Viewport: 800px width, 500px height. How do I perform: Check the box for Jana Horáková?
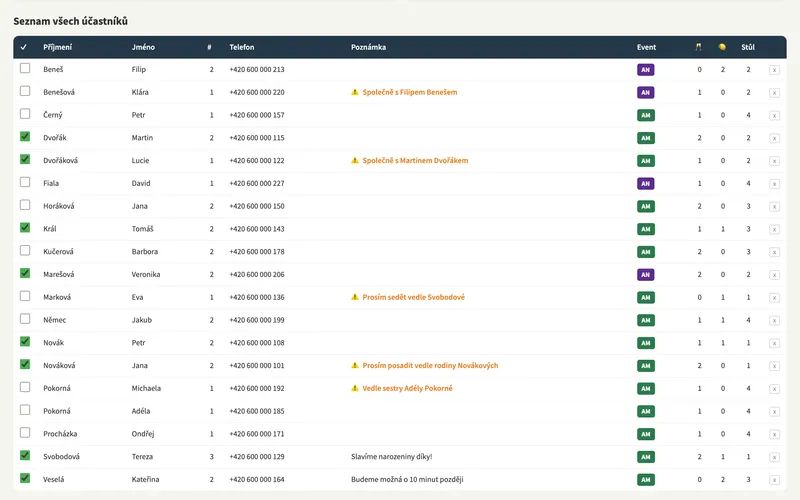[x=24, y=205]
